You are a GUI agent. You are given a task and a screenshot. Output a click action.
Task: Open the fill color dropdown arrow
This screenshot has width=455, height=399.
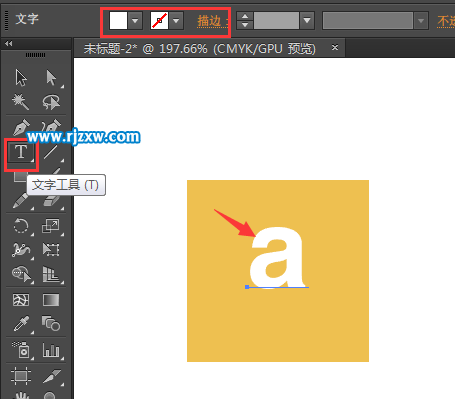135,21
